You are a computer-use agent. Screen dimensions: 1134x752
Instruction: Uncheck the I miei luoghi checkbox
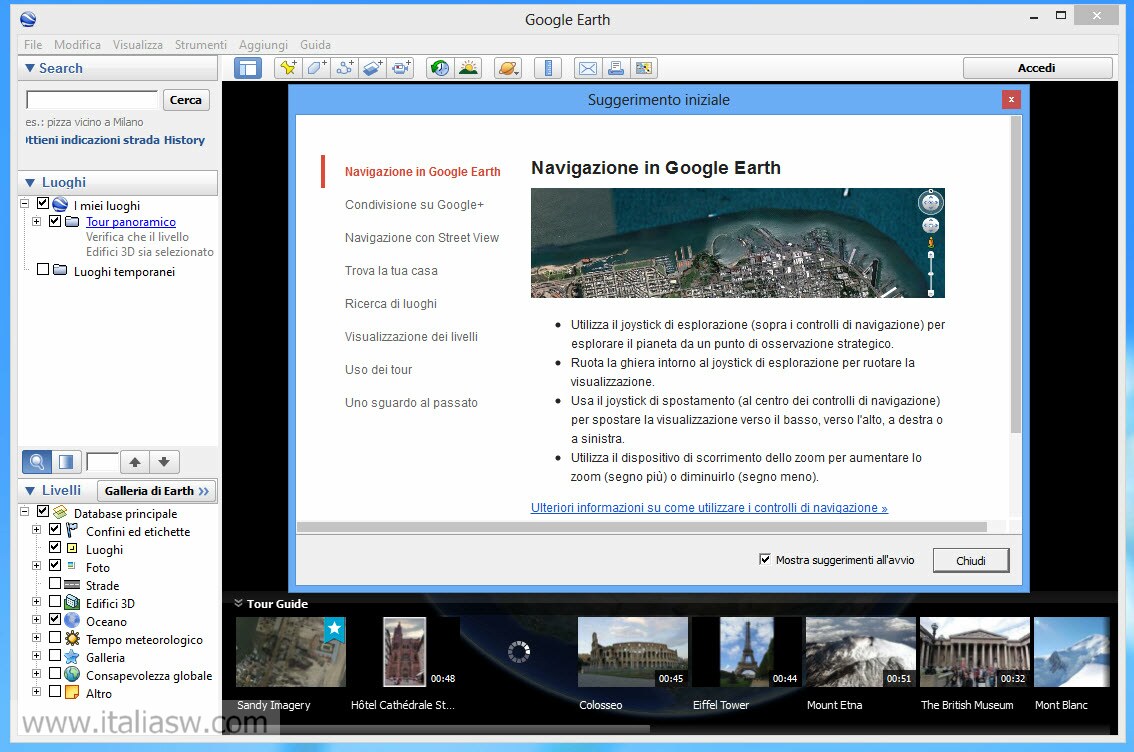click(43, 203)
